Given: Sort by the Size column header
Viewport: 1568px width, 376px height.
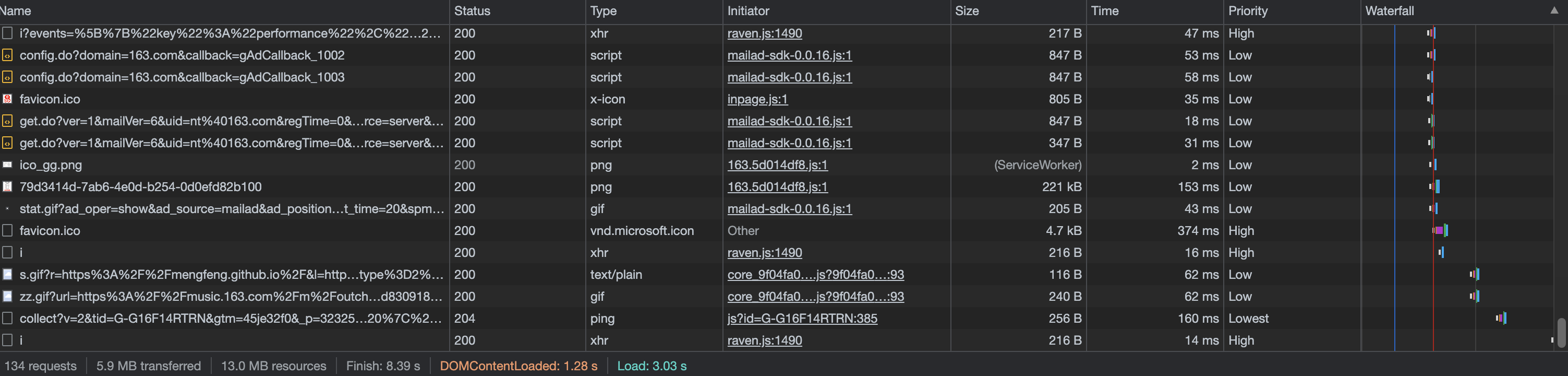Looking at the screenshot, I should pyautogui.click(x=967, y=11).
